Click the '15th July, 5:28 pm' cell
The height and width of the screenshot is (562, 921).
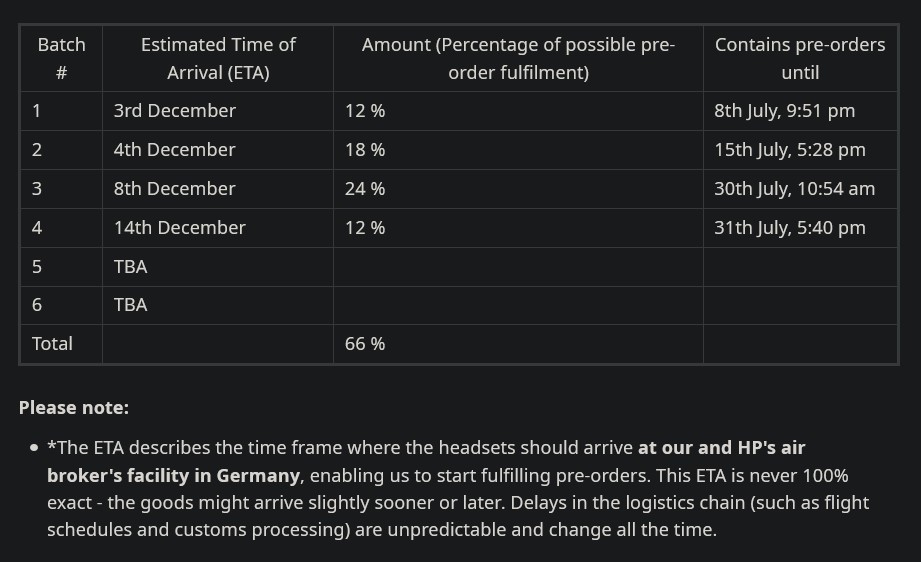(800, 150)
